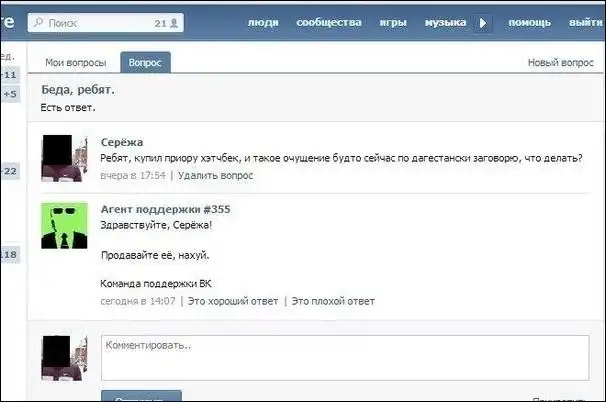
Task: Select the Вопрос tab
Action: pos(146,63)
